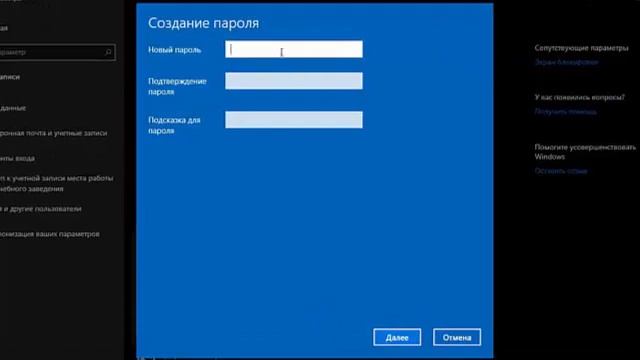
Task: Open family and other users (другие пользователи)
Action: pyautogui.click(x=41, y=209)
